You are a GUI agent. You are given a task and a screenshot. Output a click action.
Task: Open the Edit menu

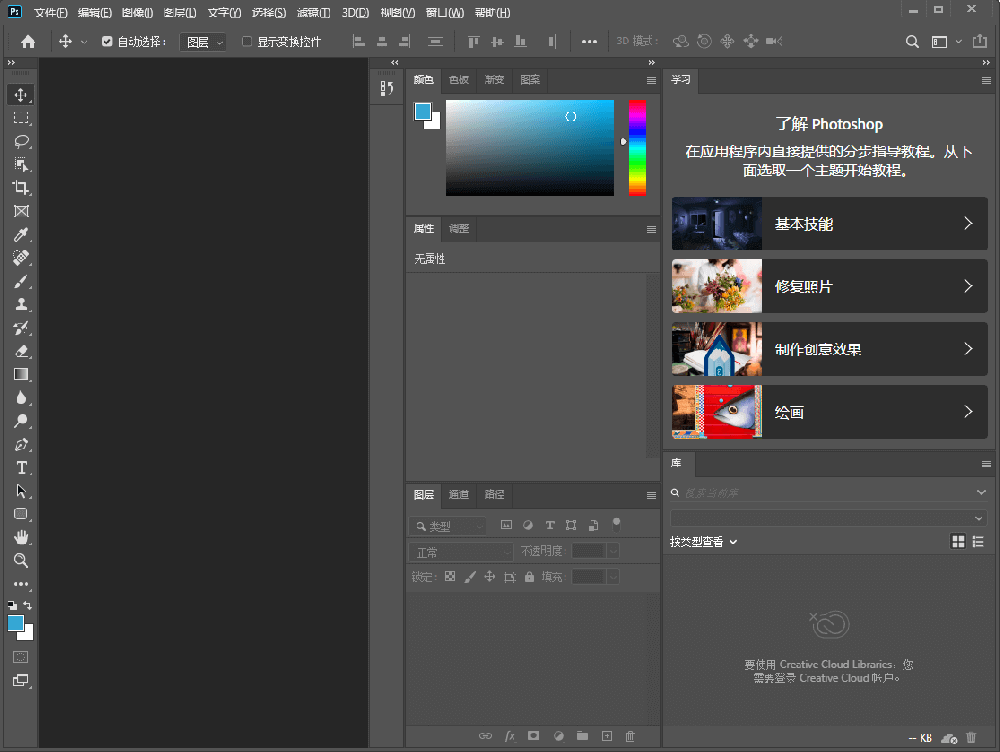coord(94,13)
